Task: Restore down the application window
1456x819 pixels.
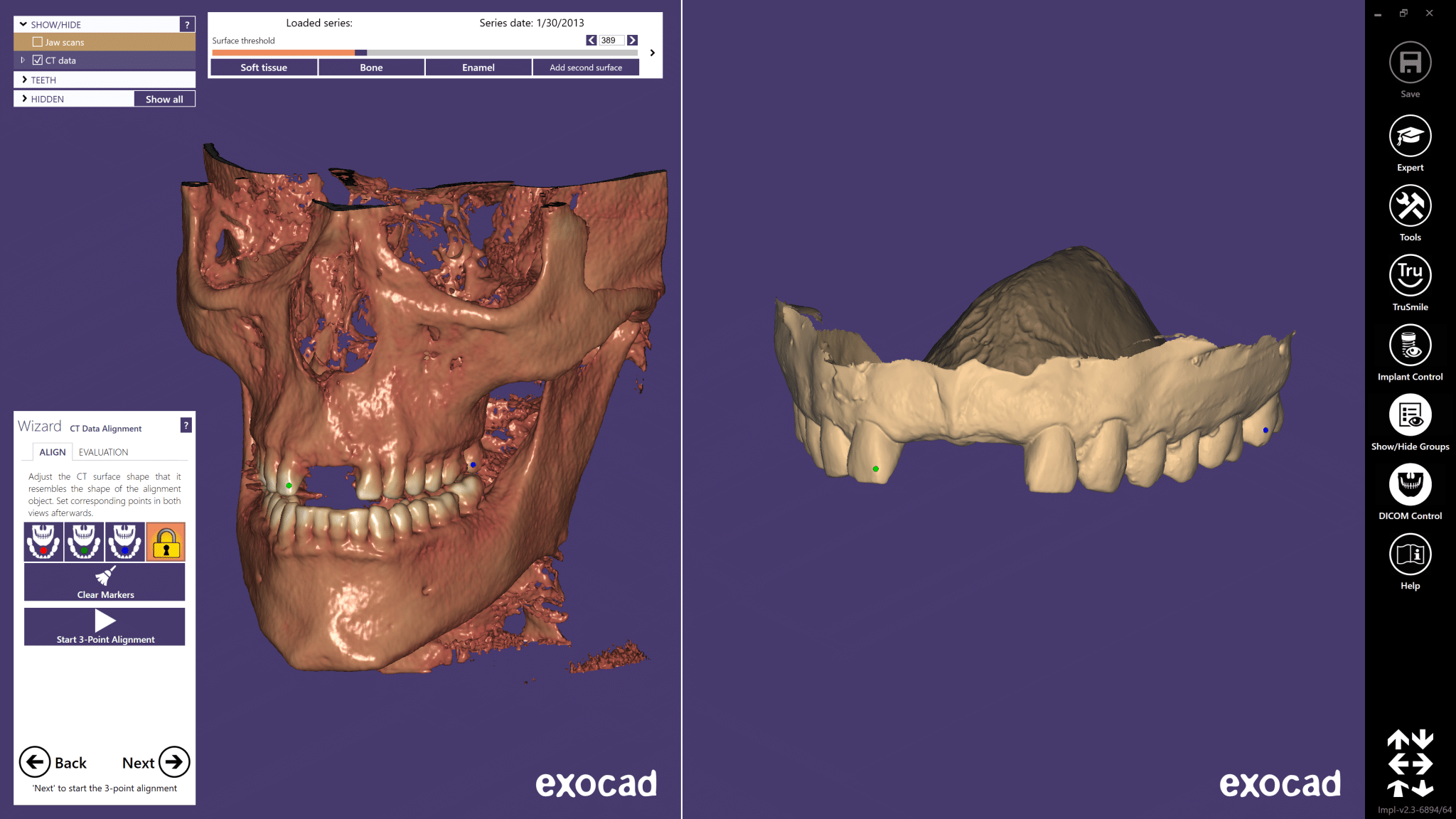Action: click(x=1403, y=14)
